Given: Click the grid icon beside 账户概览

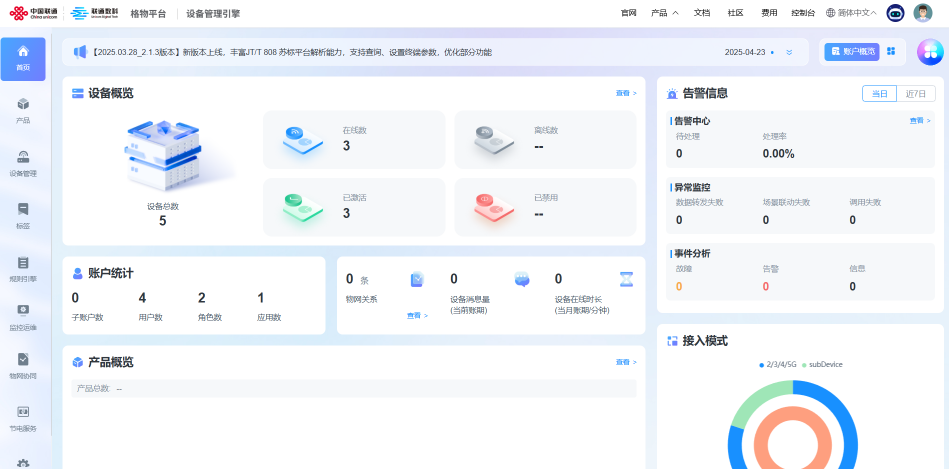Looking at the screenshot, I should (891, 51).
